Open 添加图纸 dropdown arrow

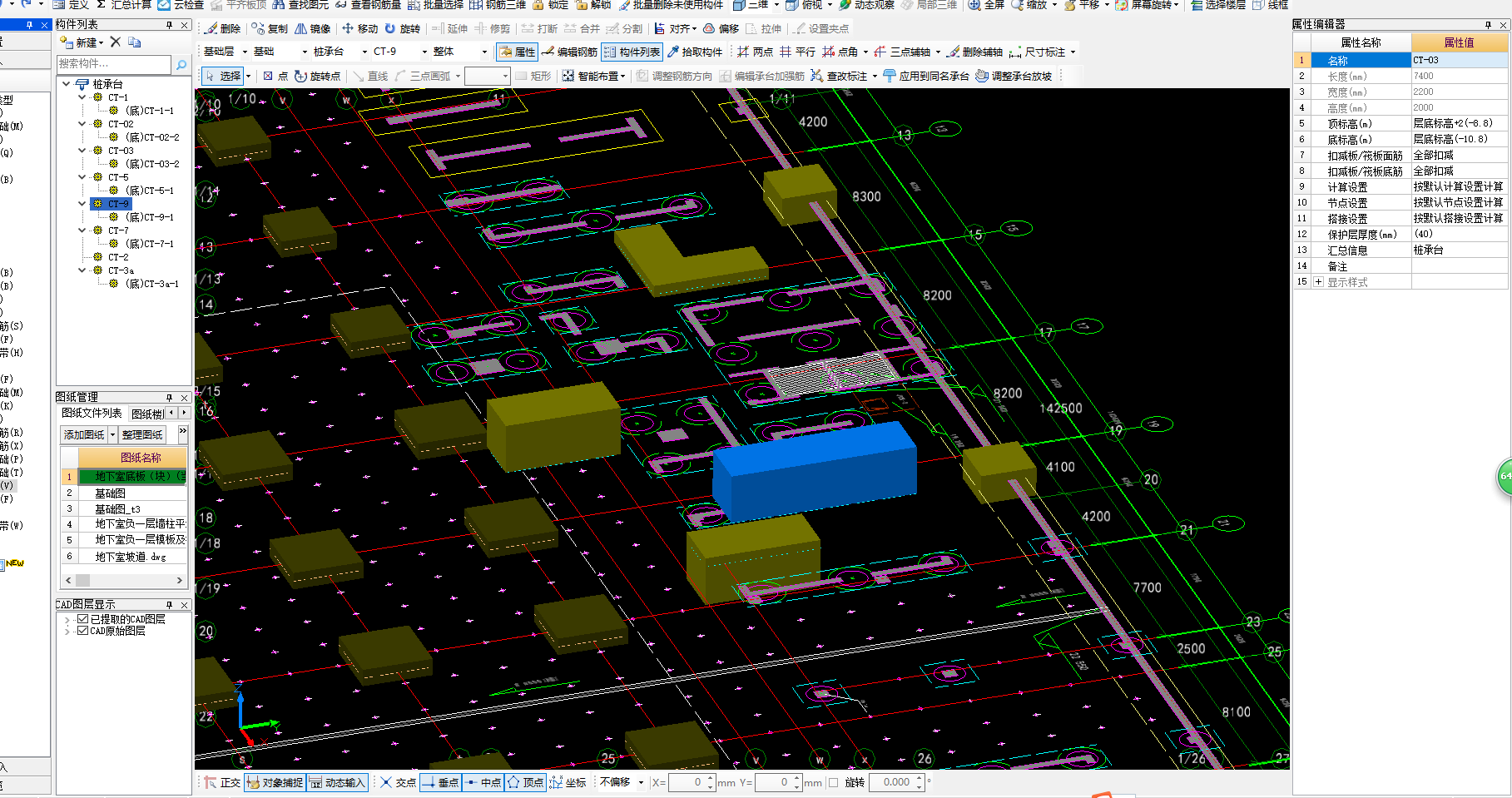(112, 434)
